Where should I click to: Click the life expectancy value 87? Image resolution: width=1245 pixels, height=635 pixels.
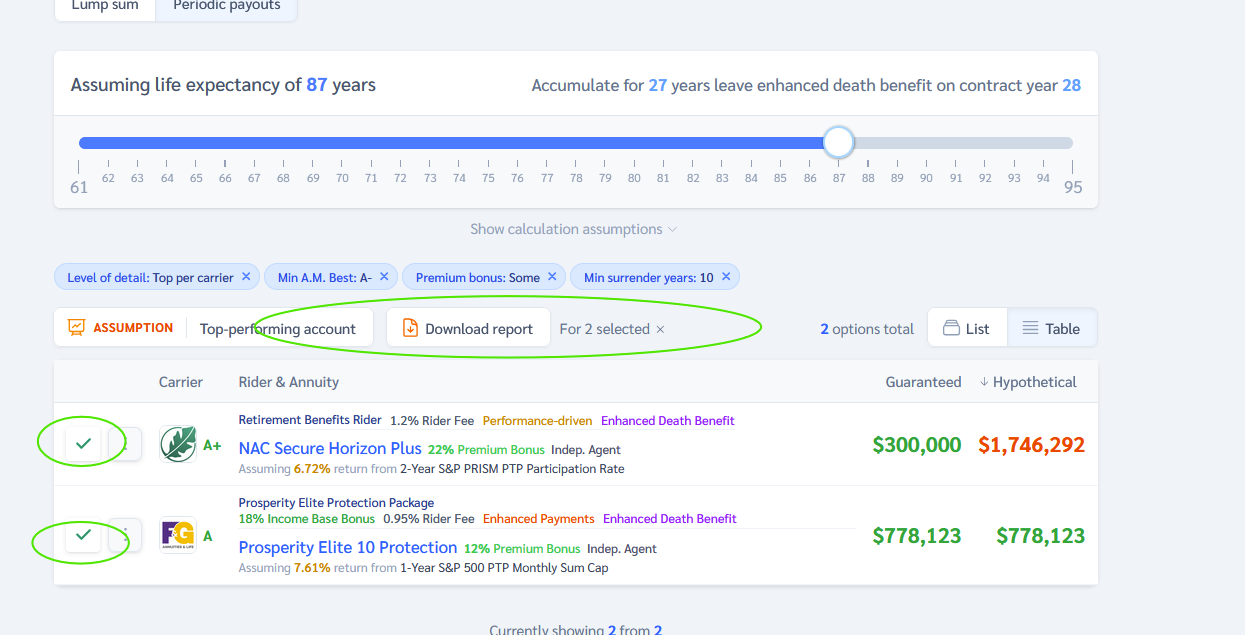coord(317,85)
